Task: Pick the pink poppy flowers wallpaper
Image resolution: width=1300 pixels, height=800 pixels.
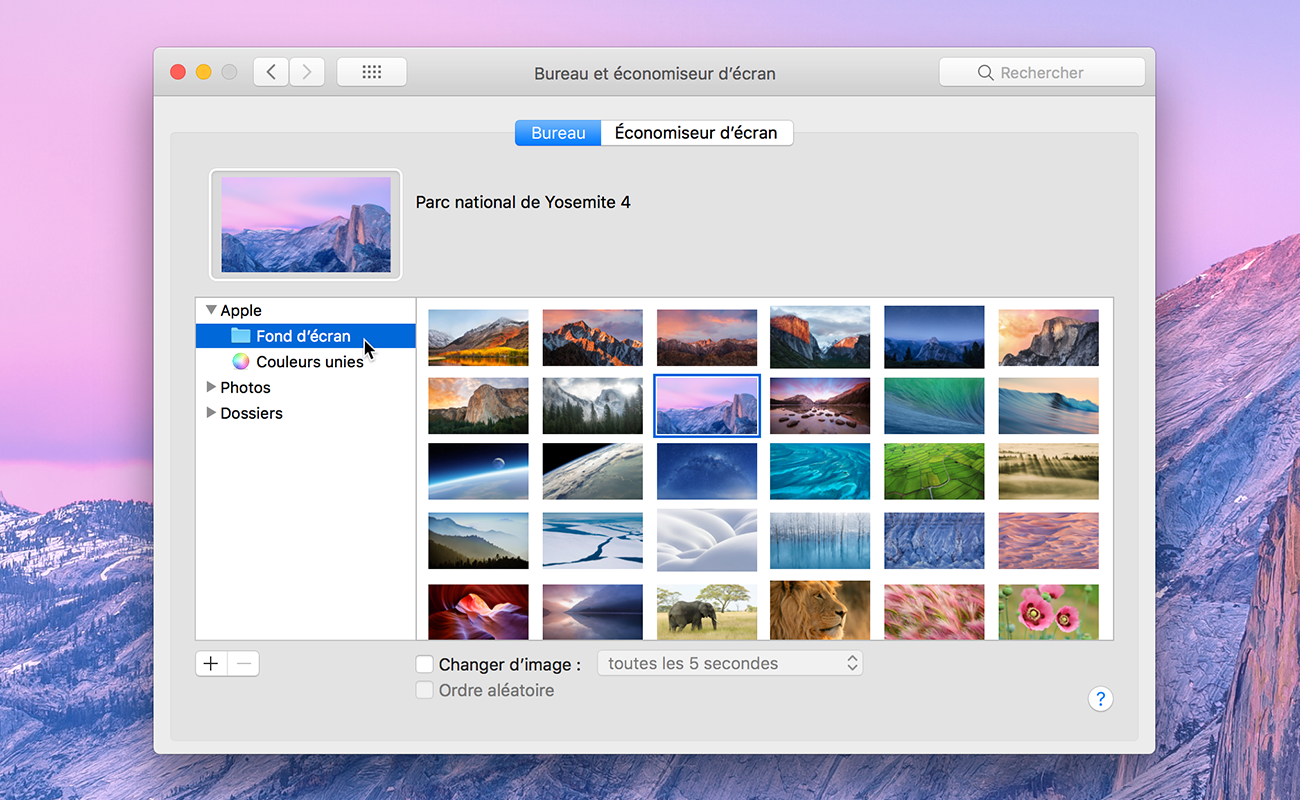Action: pyautogui.click(x=1048, y=611)
